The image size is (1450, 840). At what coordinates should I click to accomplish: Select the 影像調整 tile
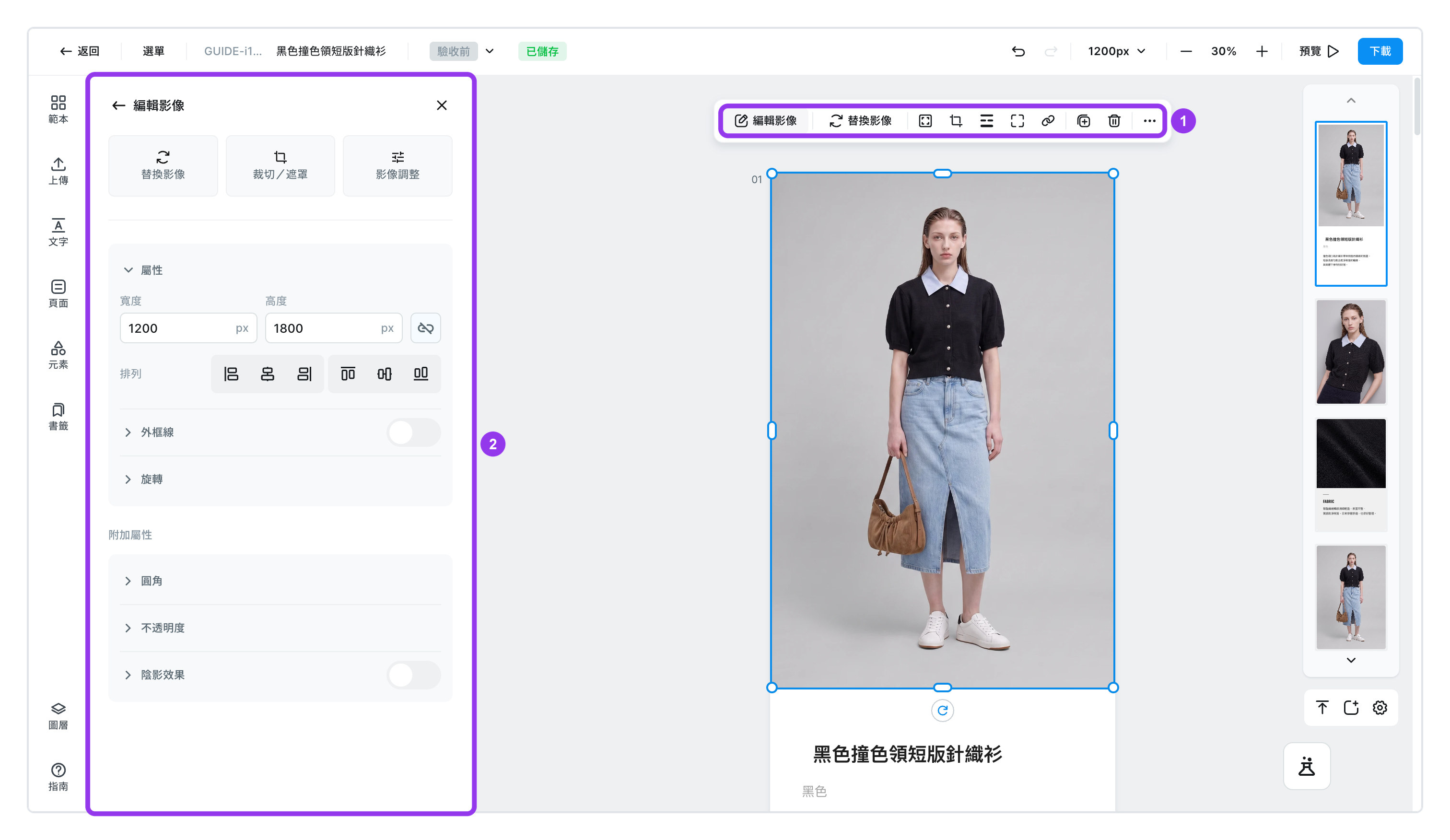click(398, 166)
